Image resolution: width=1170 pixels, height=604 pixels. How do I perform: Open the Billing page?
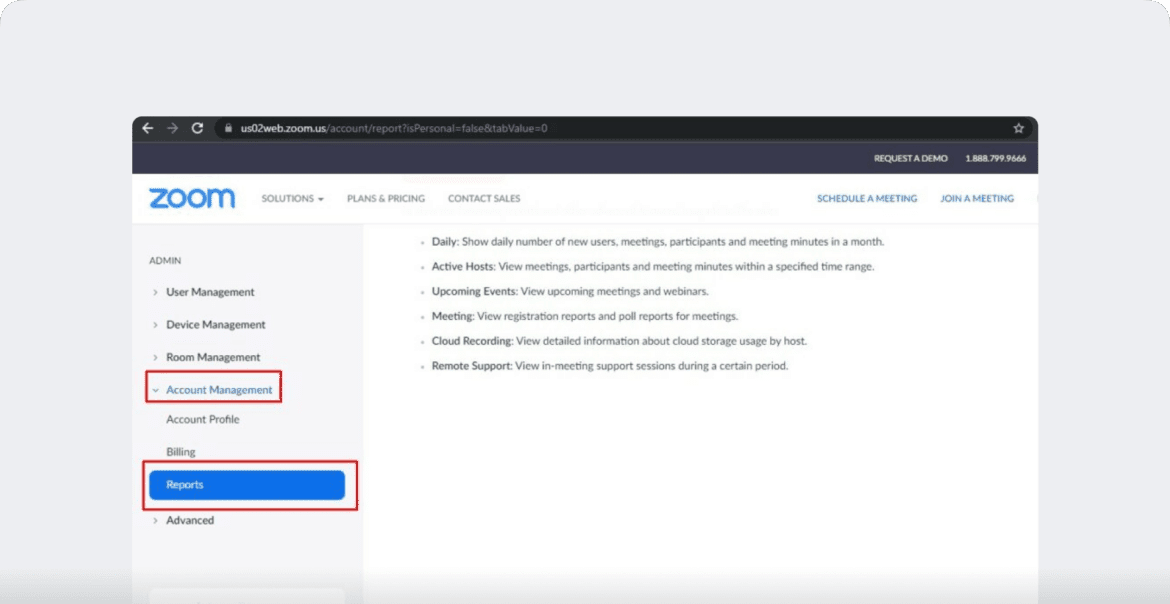tap(181, 452)
